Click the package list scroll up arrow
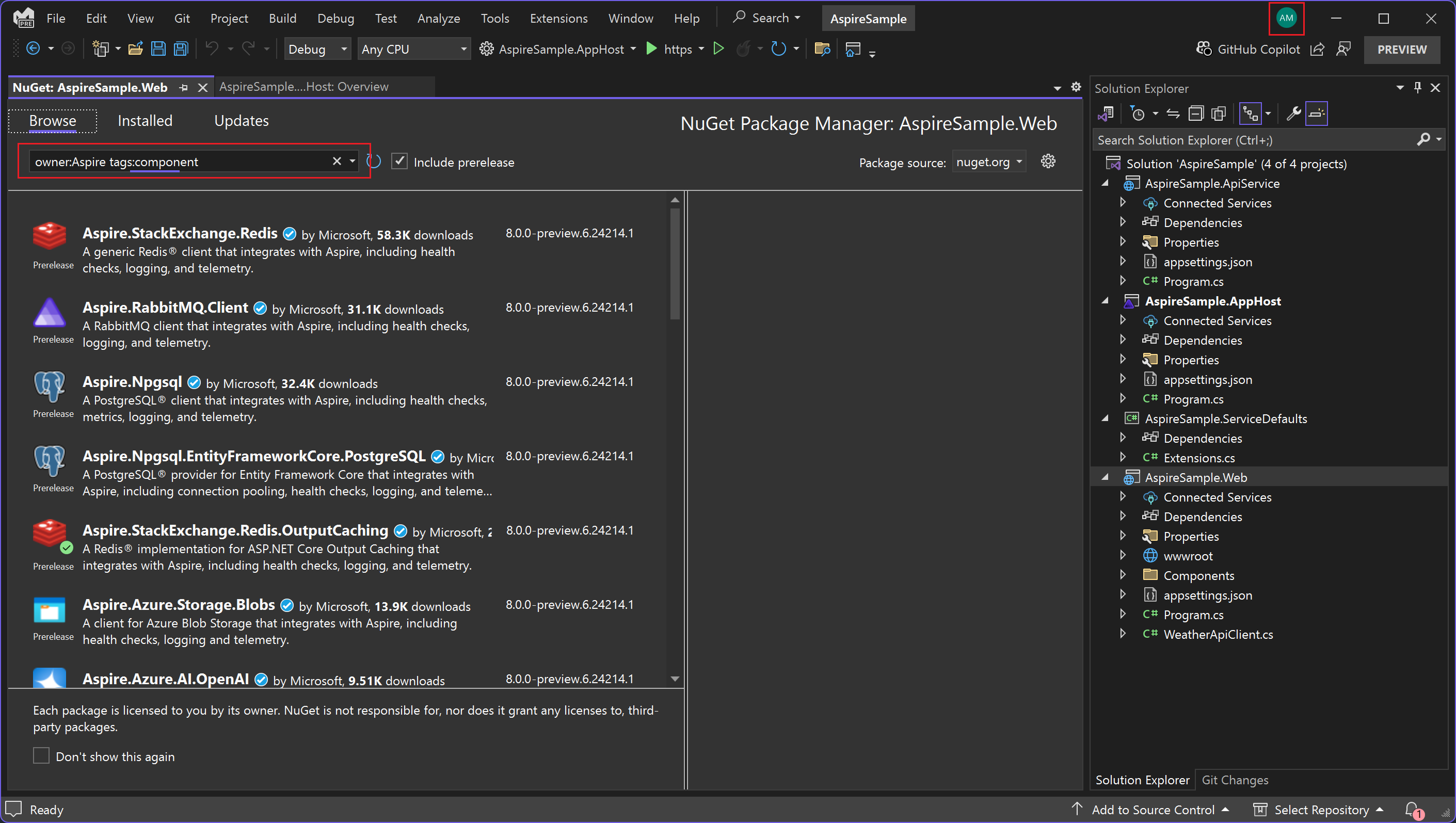1456x823 pixels. [x=675, y=200]
